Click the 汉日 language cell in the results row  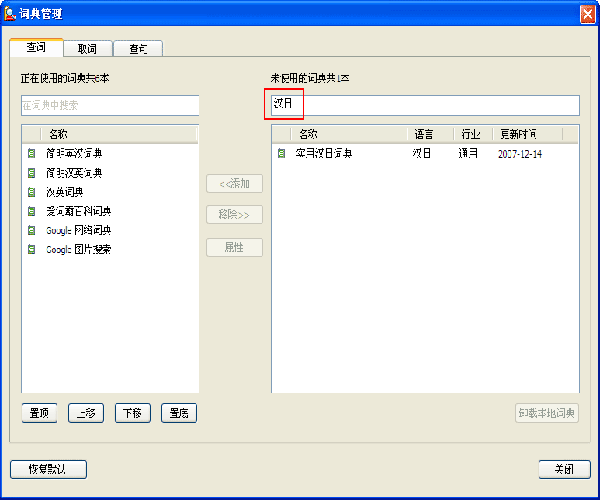(422, 153)
